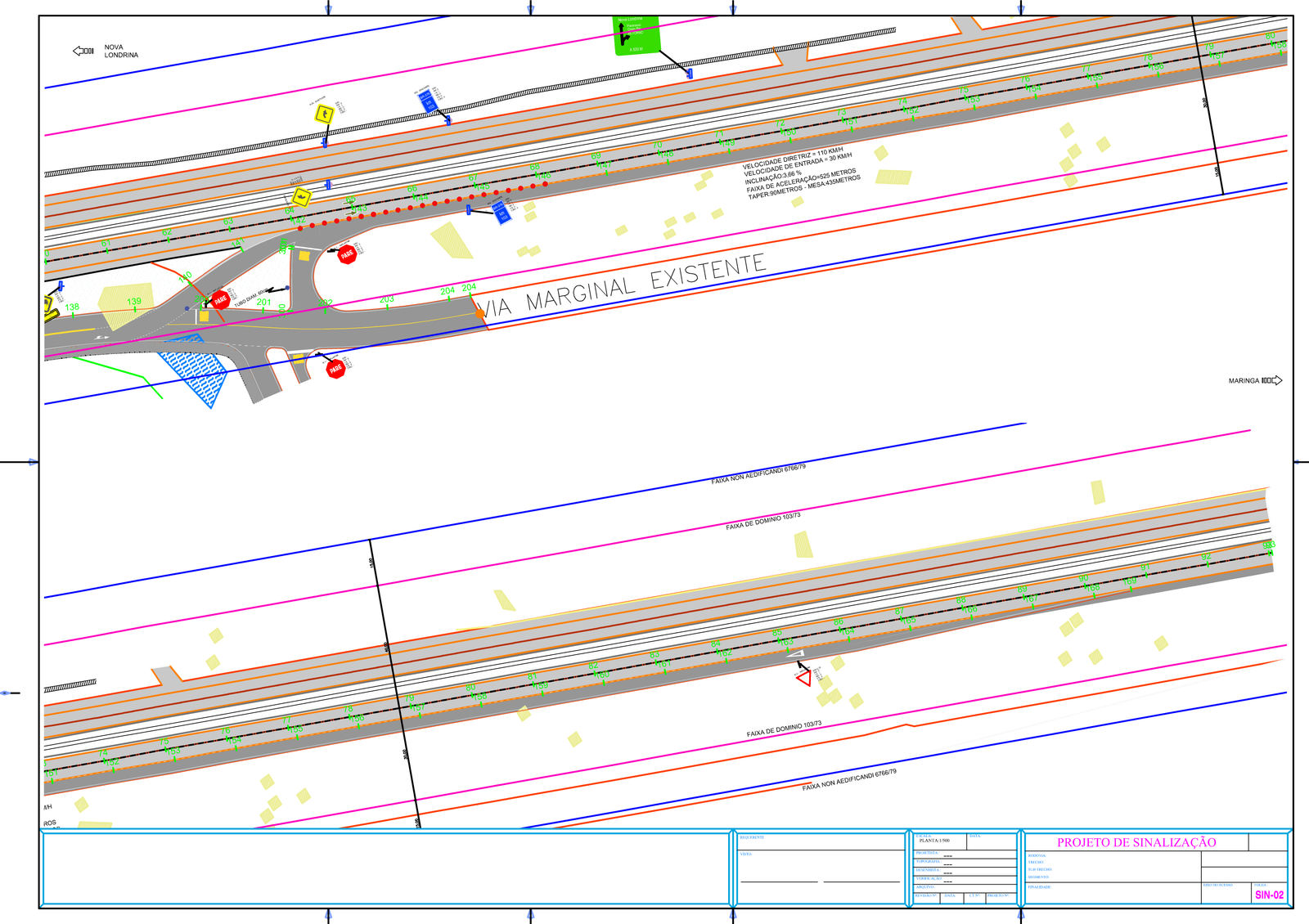Click the REQUERENTE field in the title block

tap(752, 837)
